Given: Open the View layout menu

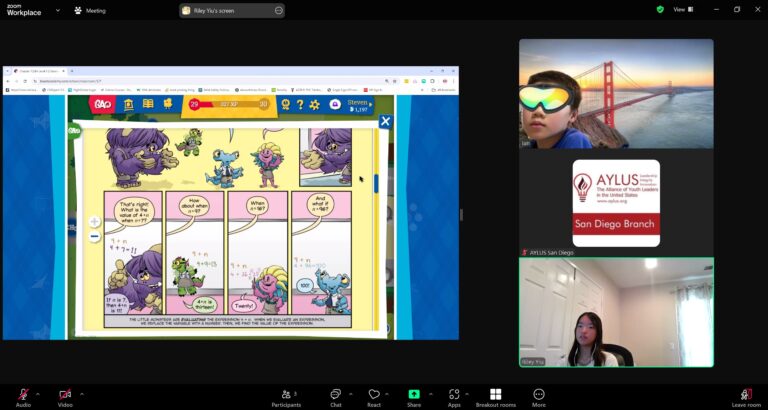Looking at the screenshot, I should tap(683, 9).
